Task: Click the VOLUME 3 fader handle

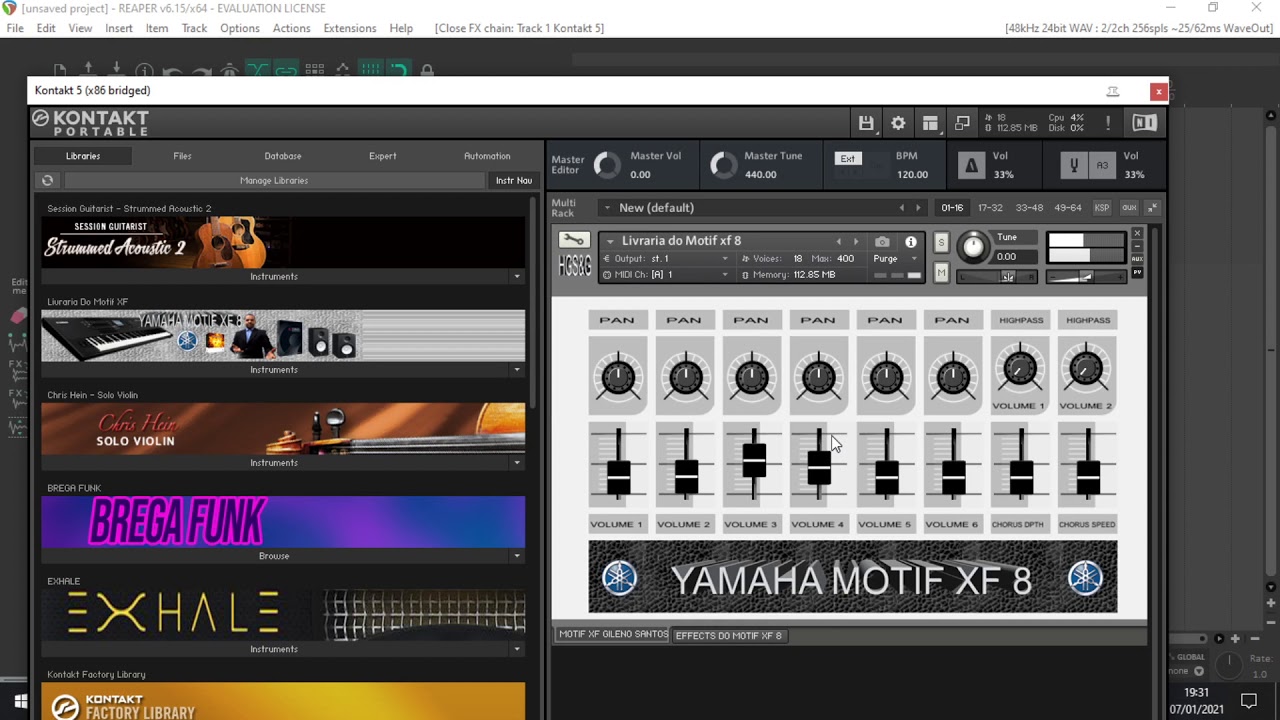Action: tap(754, 459)
